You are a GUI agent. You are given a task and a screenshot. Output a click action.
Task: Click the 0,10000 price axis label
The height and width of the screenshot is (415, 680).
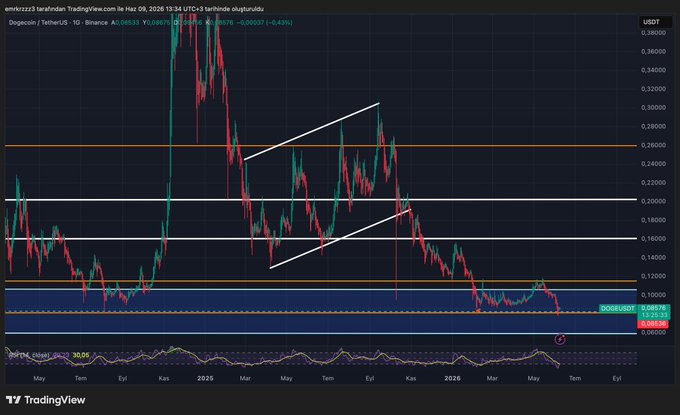point(653,295)
